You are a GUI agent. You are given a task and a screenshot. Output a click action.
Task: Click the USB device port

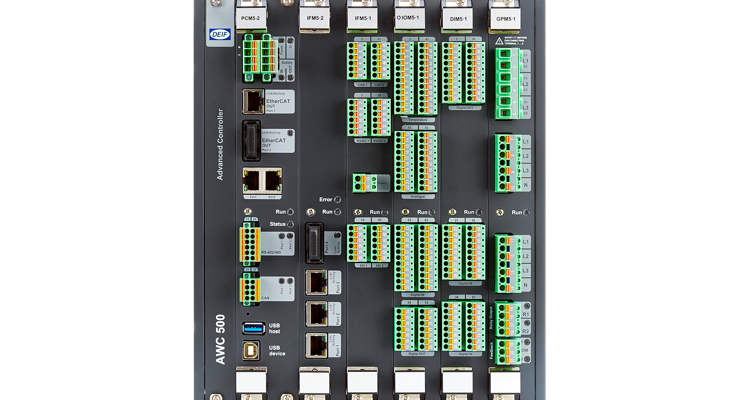pyautogui.click(x=253, y=352)
